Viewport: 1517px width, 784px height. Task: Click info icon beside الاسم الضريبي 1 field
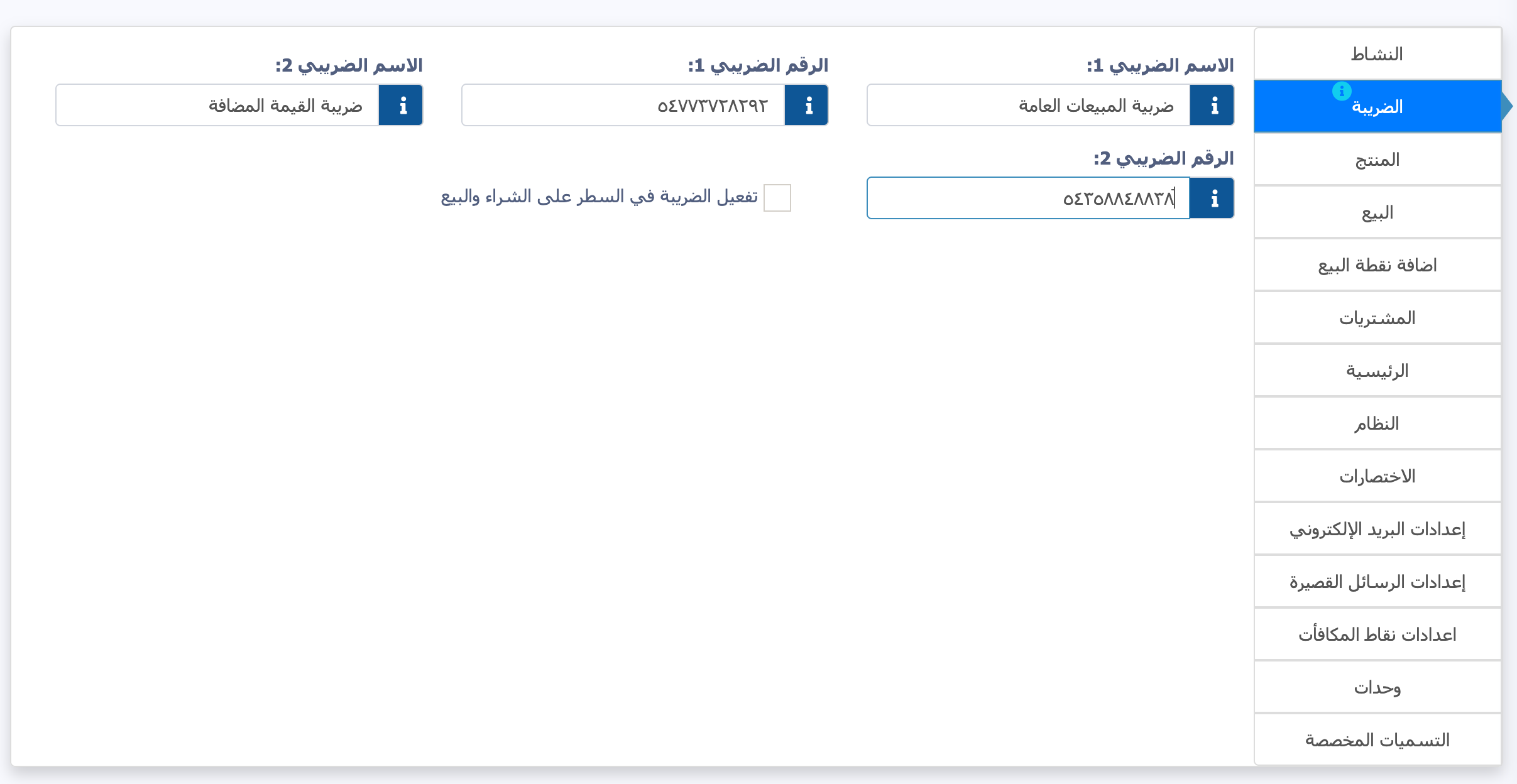pos(1212,106)
